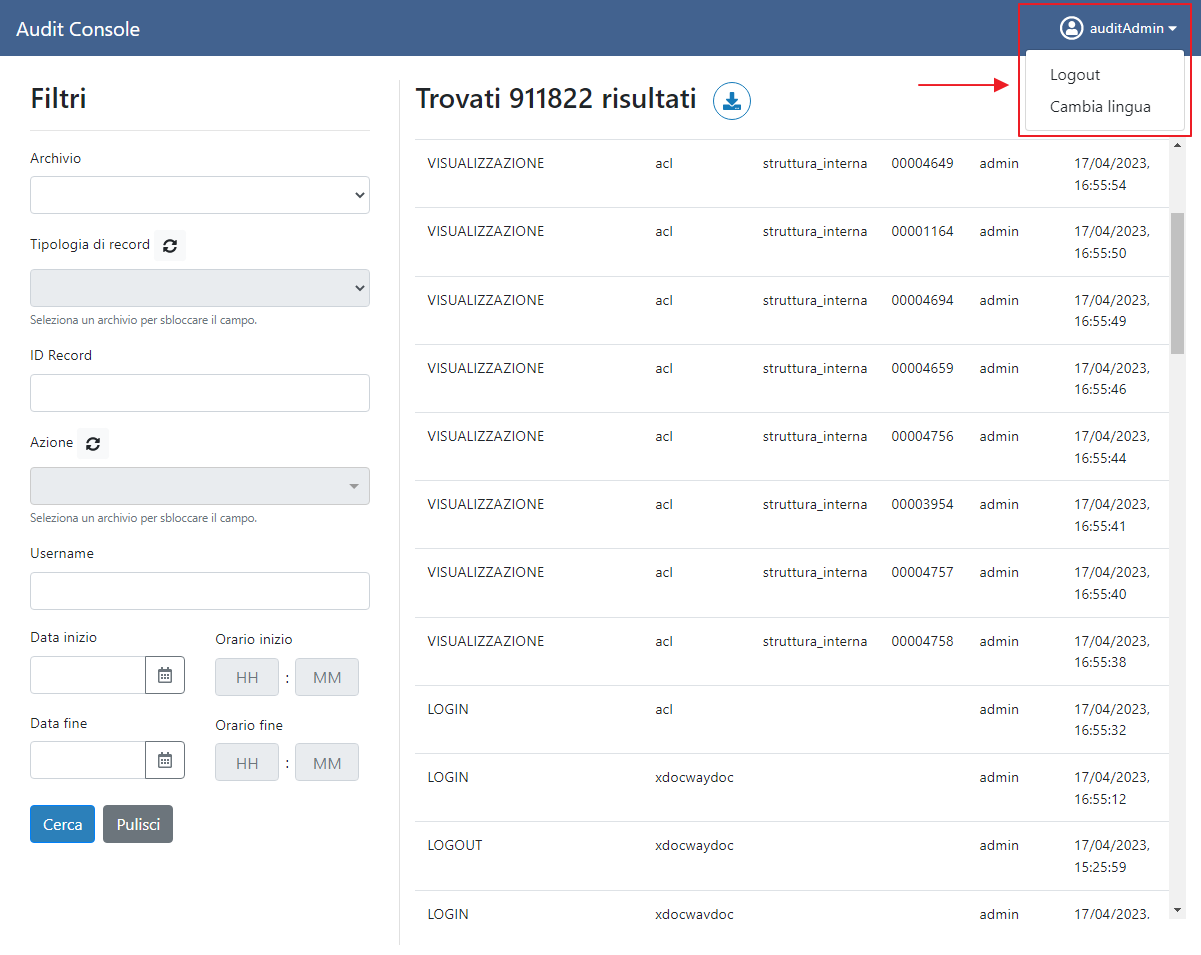
Task: Refresh the Azione options list
Action: (93, 443)
